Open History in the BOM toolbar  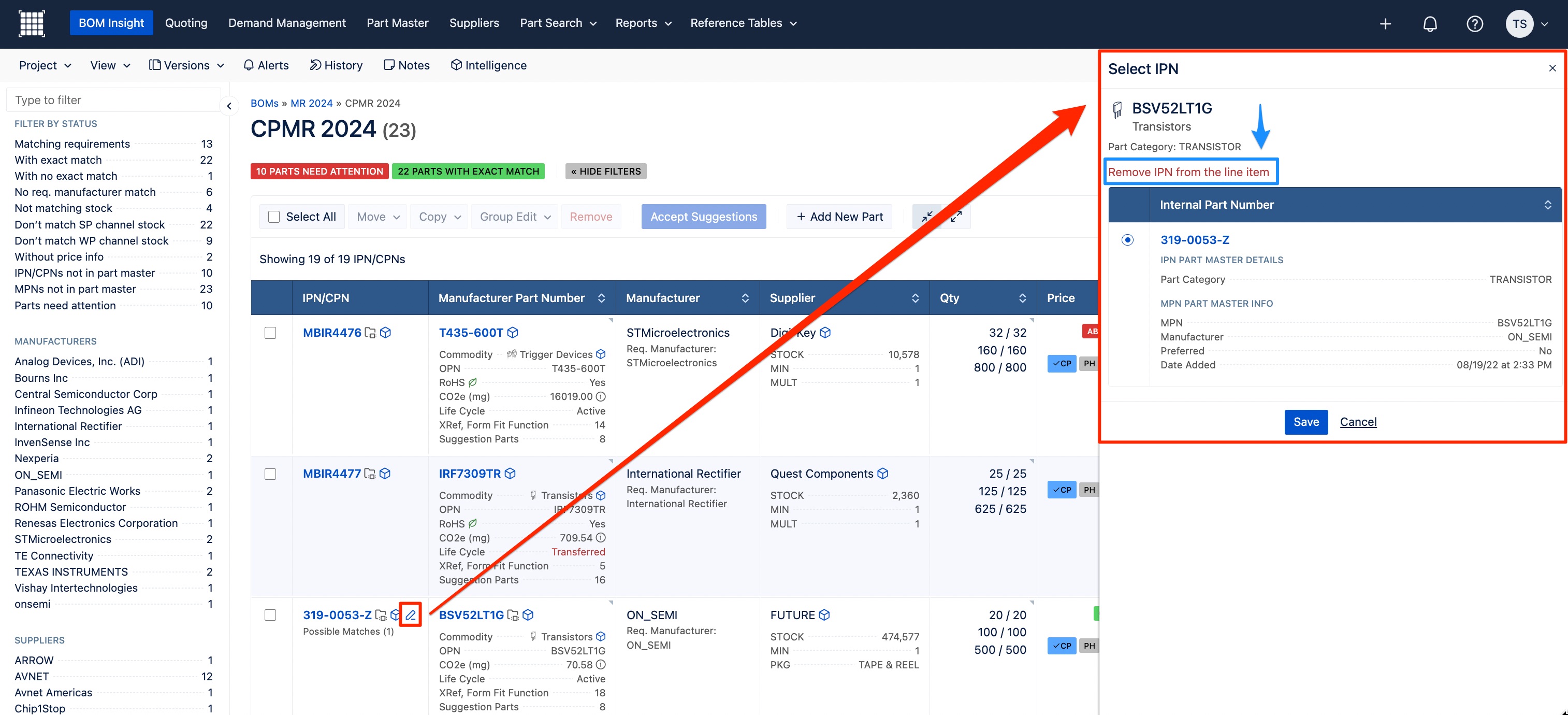pyautogui.click(x=336, y=65)
